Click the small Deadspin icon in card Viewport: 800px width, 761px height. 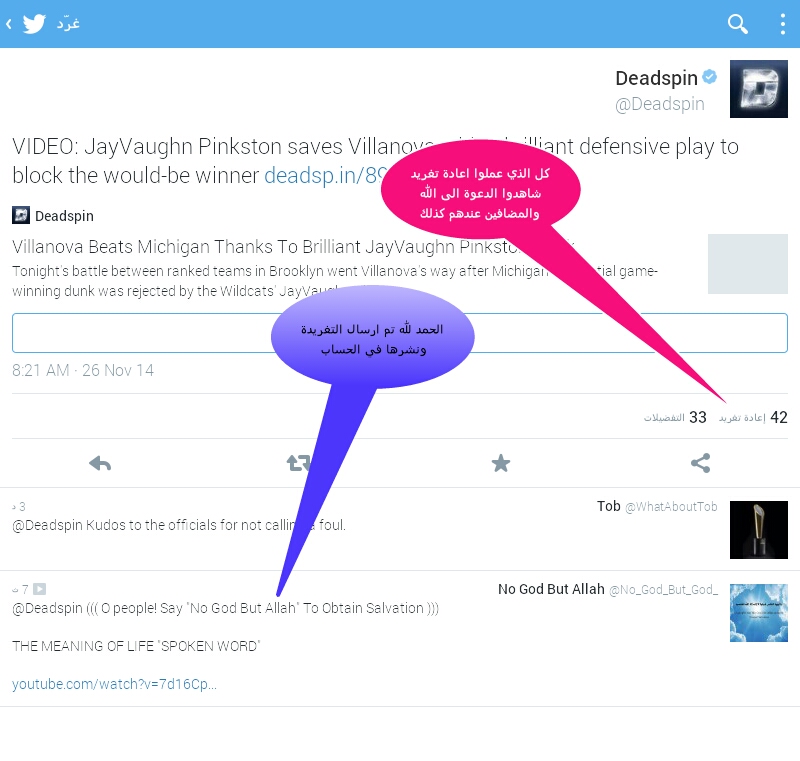coord(21,215)
